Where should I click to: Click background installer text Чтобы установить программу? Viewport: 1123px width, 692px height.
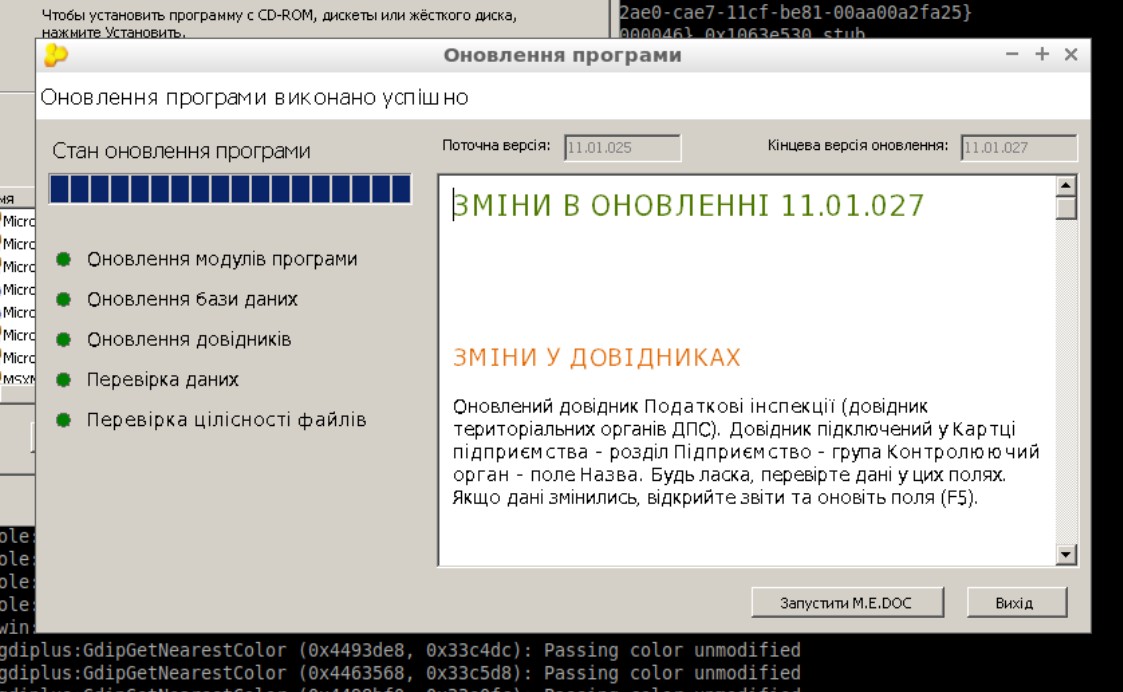[x=279, y=22]
